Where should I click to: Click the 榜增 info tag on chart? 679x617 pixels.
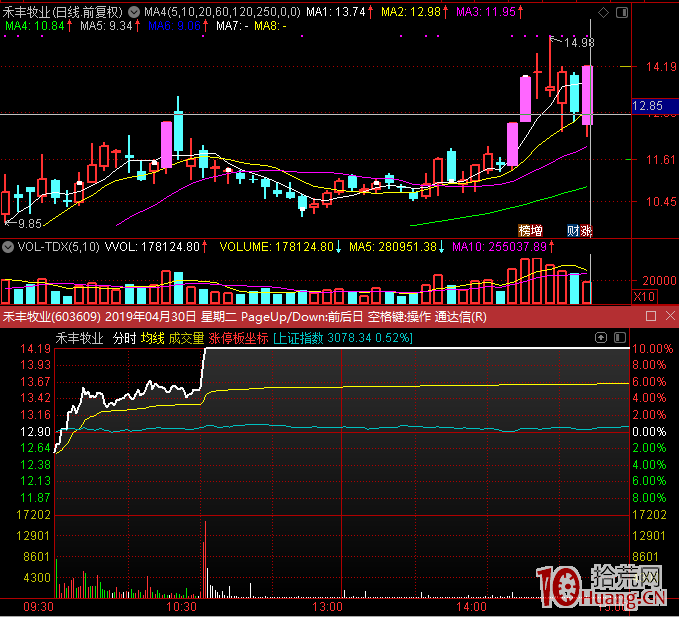point(530,230)
